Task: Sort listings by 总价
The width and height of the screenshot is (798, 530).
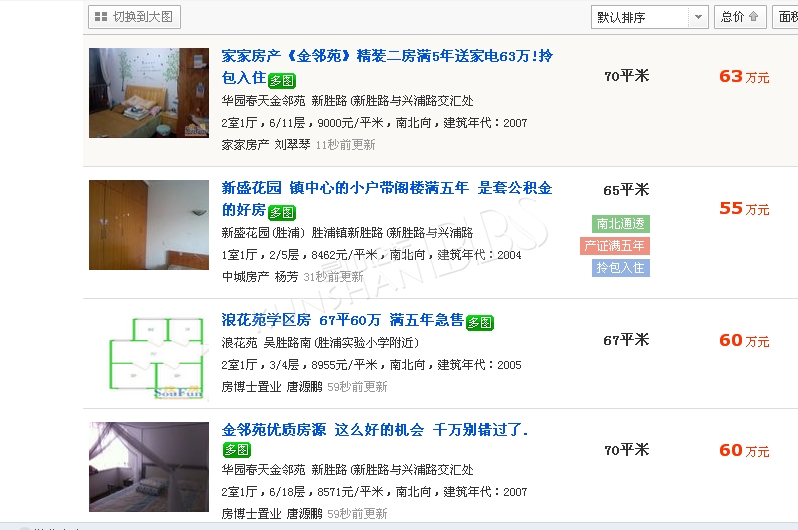Action: click(x=740, y=17)
